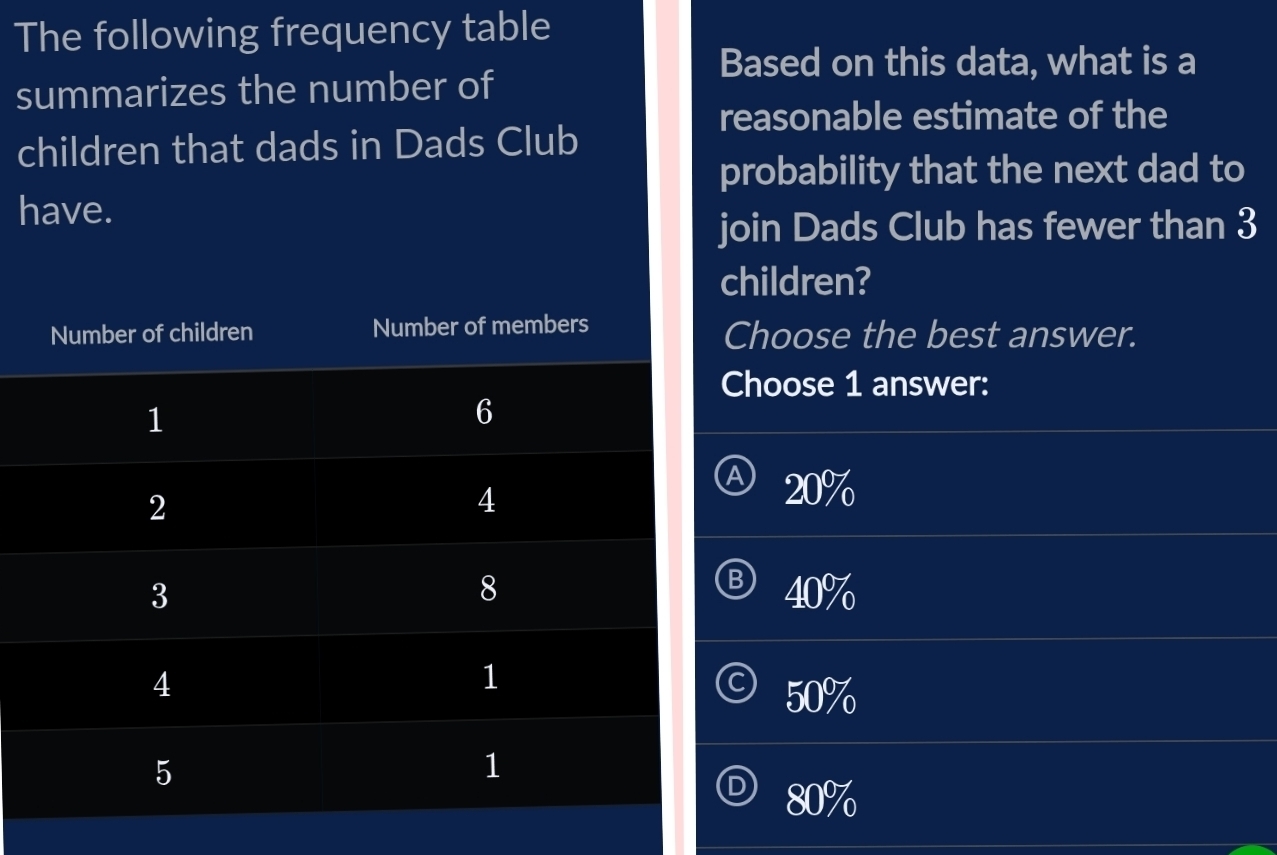
Task: Select radio option D circle
Action: 735,787
